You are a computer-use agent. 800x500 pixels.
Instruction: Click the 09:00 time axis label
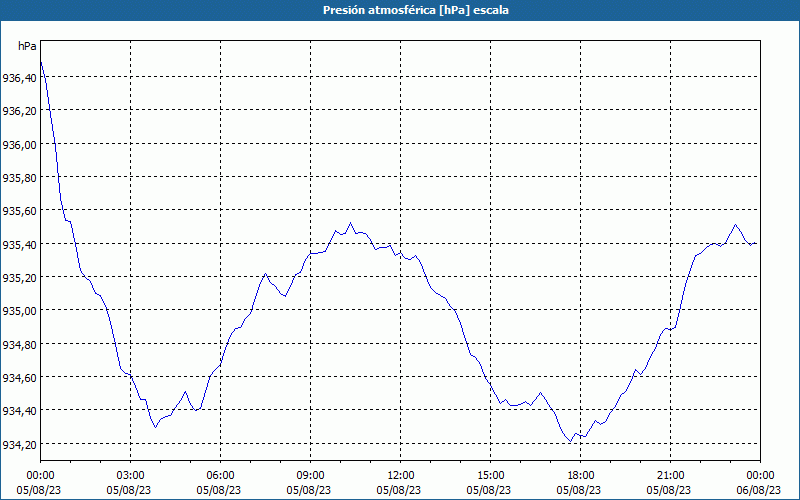[310, 476]
